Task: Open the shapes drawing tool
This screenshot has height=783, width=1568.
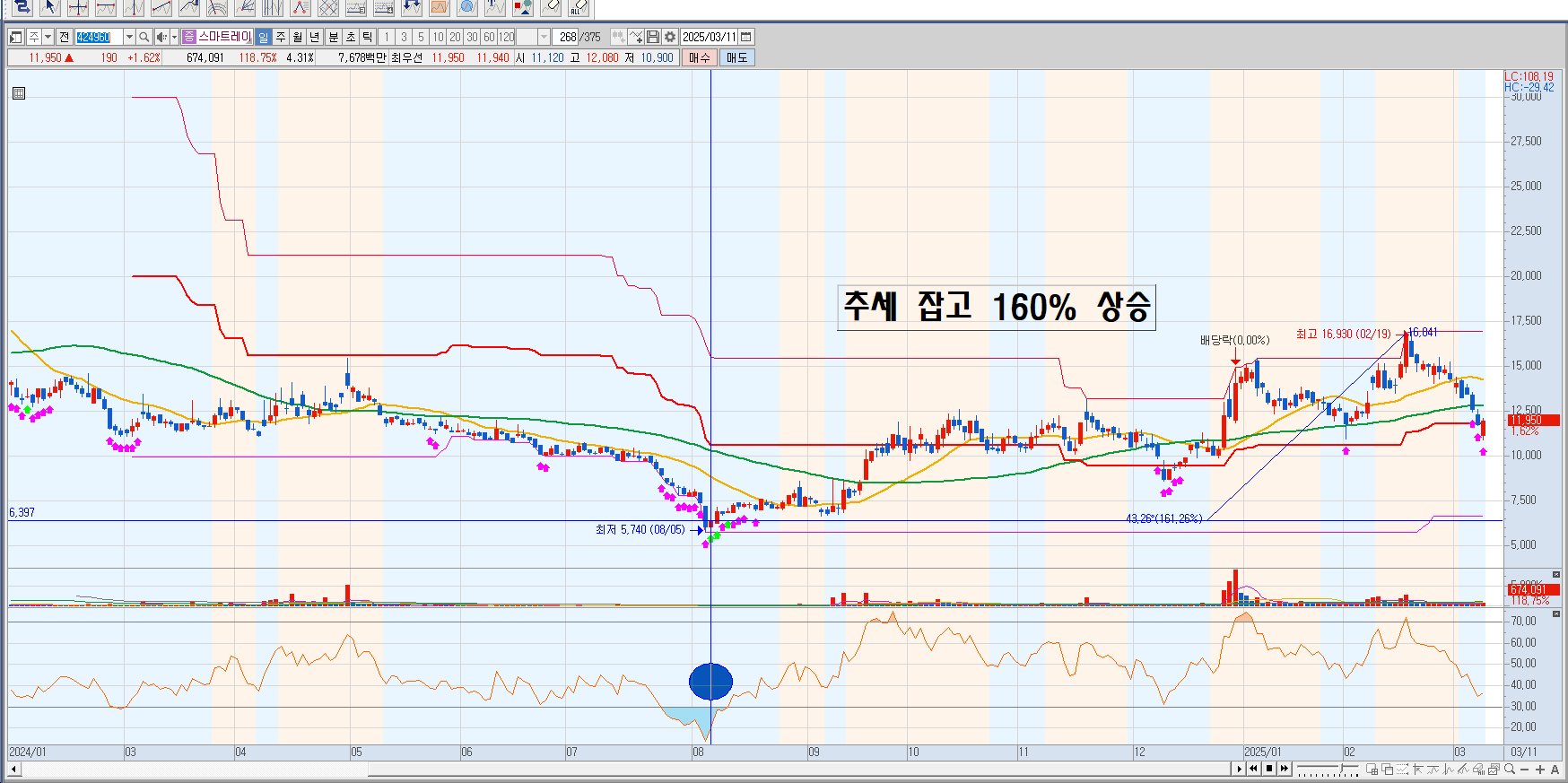Action: click(x=523, y=7)
